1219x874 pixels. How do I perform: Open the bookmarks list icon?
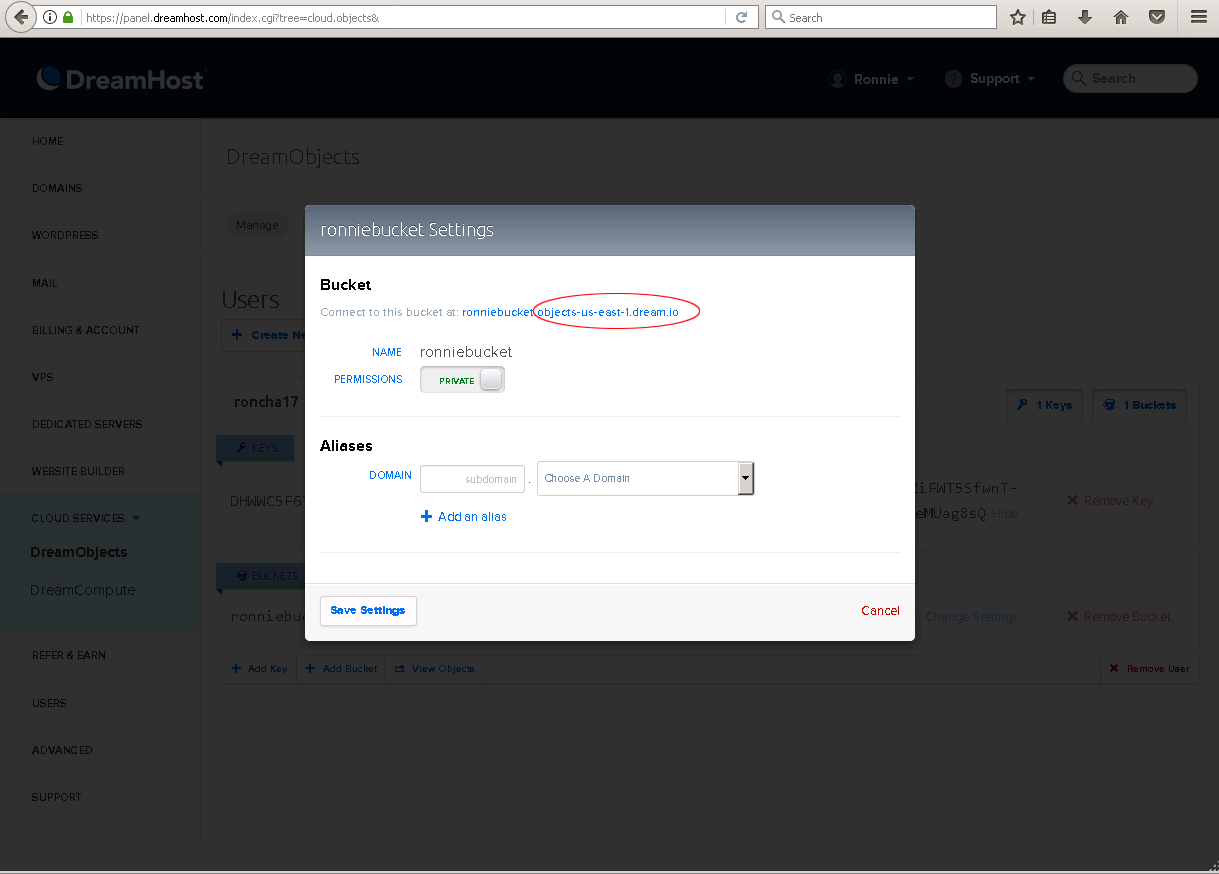pos(1049,17)
